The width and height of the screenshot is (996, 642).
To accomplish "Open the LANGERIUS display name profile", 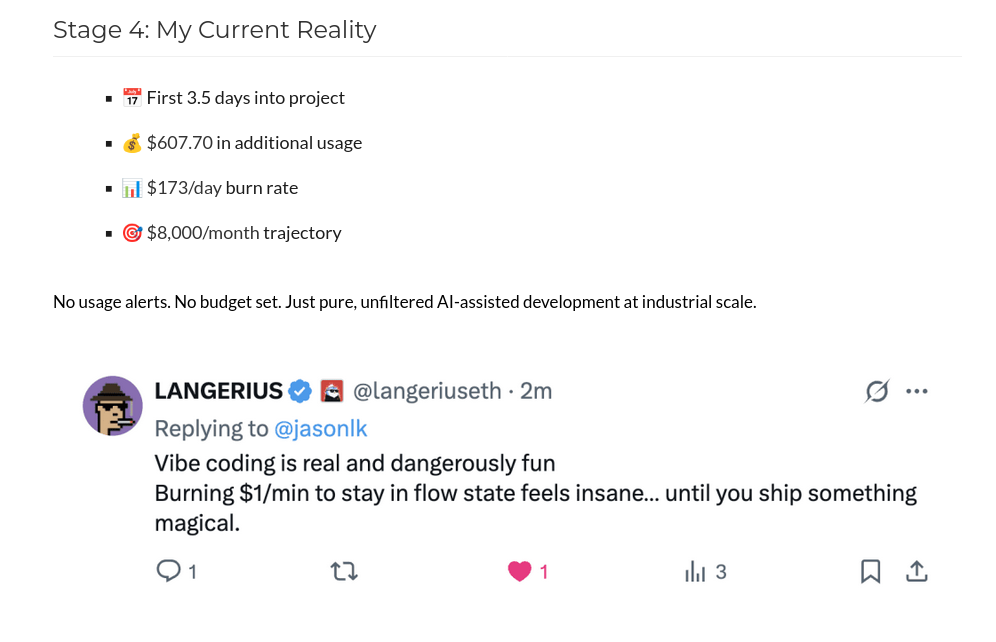I will click(x=217, y=391).
